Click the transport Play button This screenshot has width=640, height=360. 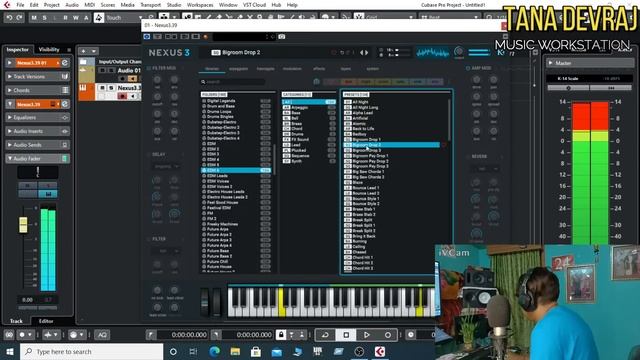[x=367, y=335]
